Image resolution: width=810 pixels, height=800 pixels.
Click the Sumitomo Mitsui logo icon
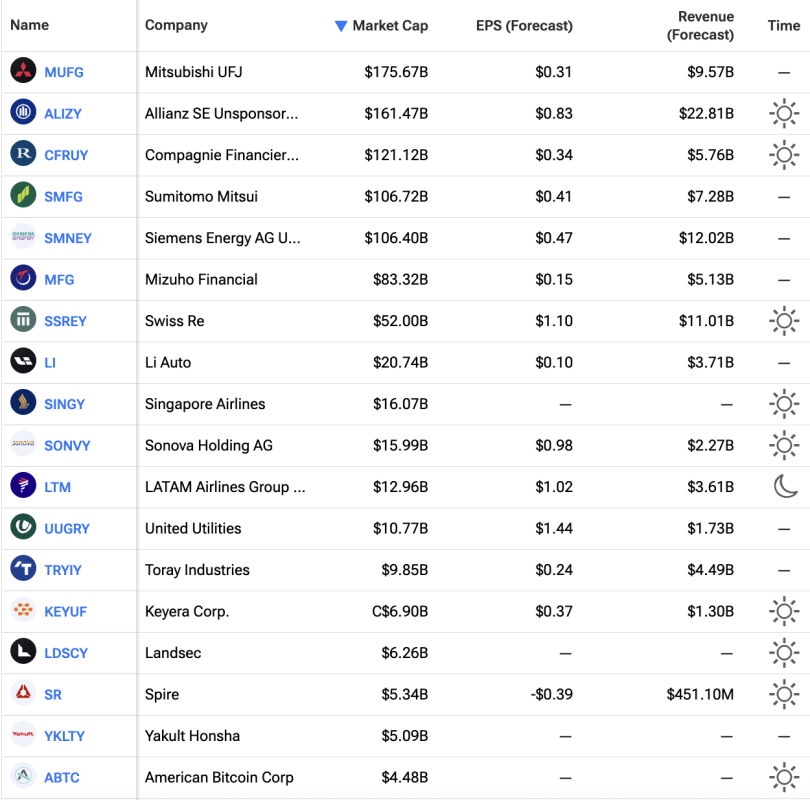23,196
